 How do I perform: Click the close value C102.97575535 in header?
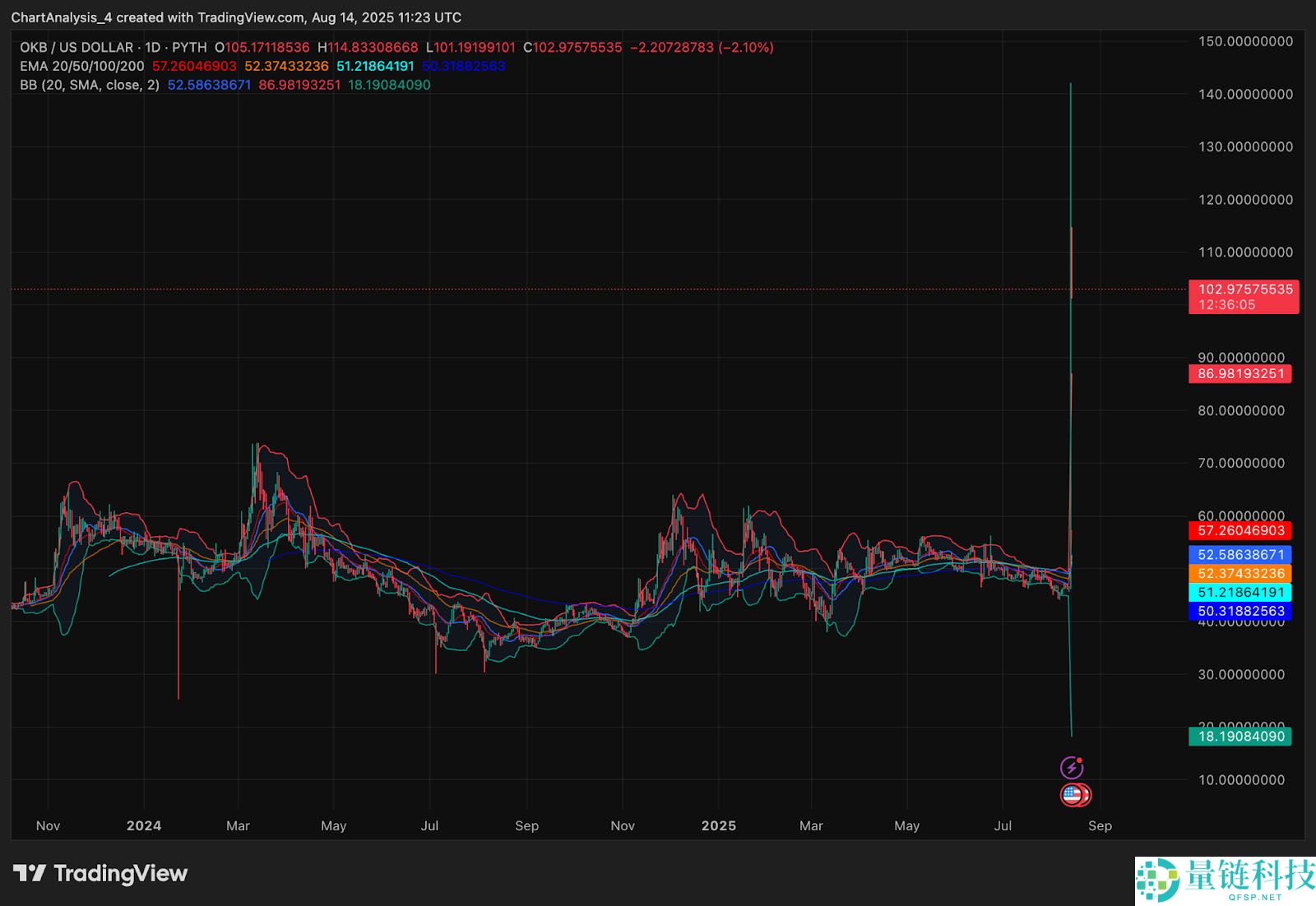(573, 48)
